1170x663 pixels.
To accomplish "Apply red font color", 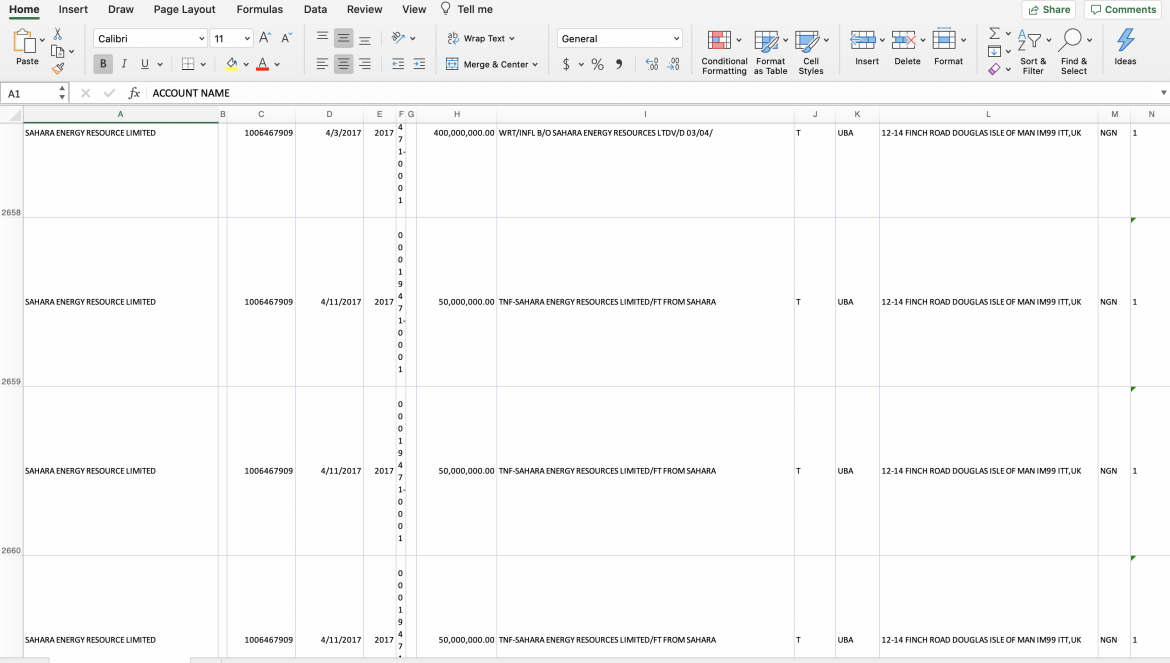I will coord(262,64).
